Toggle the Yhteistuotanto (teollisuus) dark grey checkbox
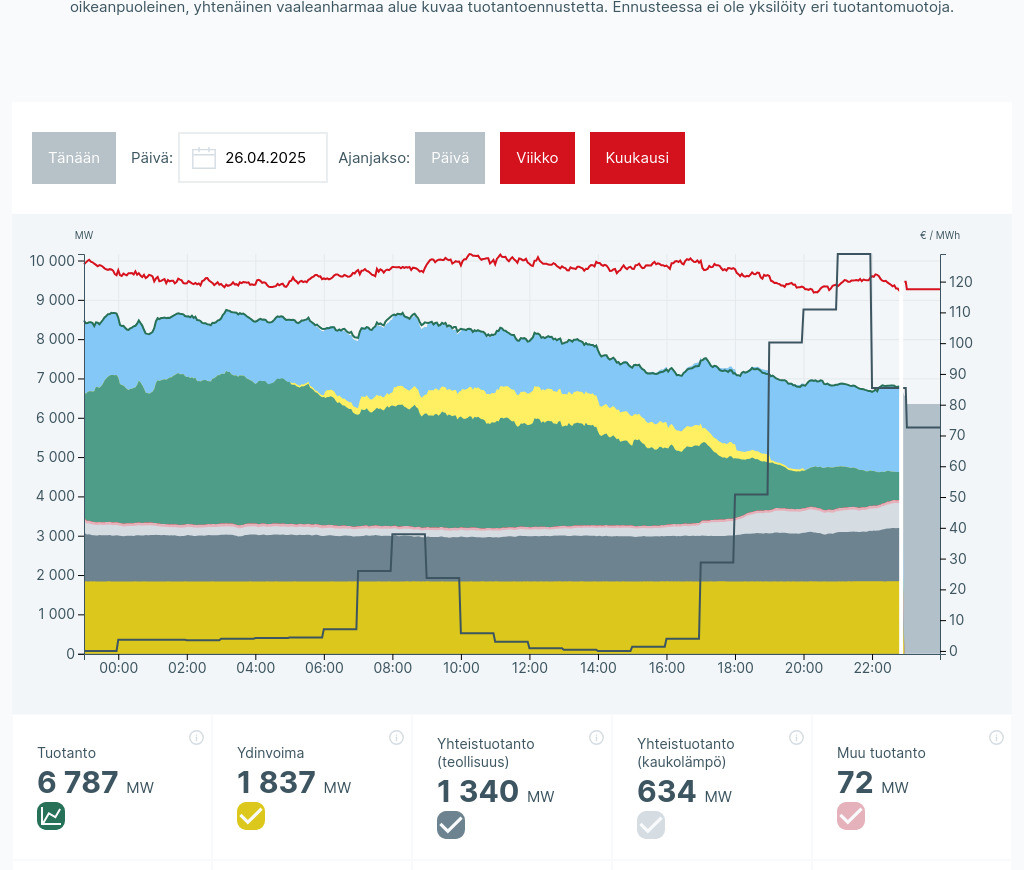 click(x=451, y=825)
